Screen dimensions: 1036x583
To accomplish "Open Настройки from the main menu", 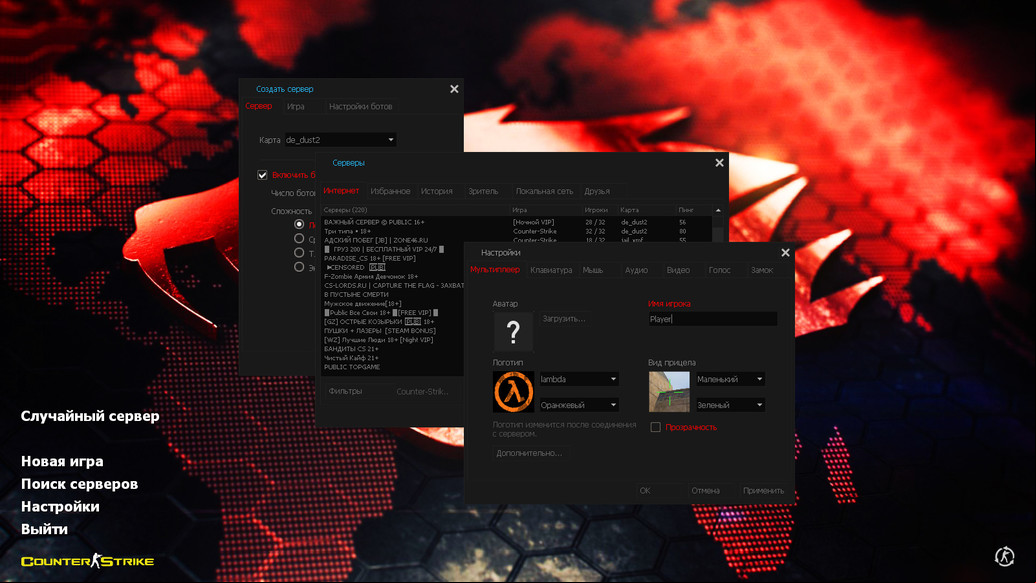I will point(60,506).
